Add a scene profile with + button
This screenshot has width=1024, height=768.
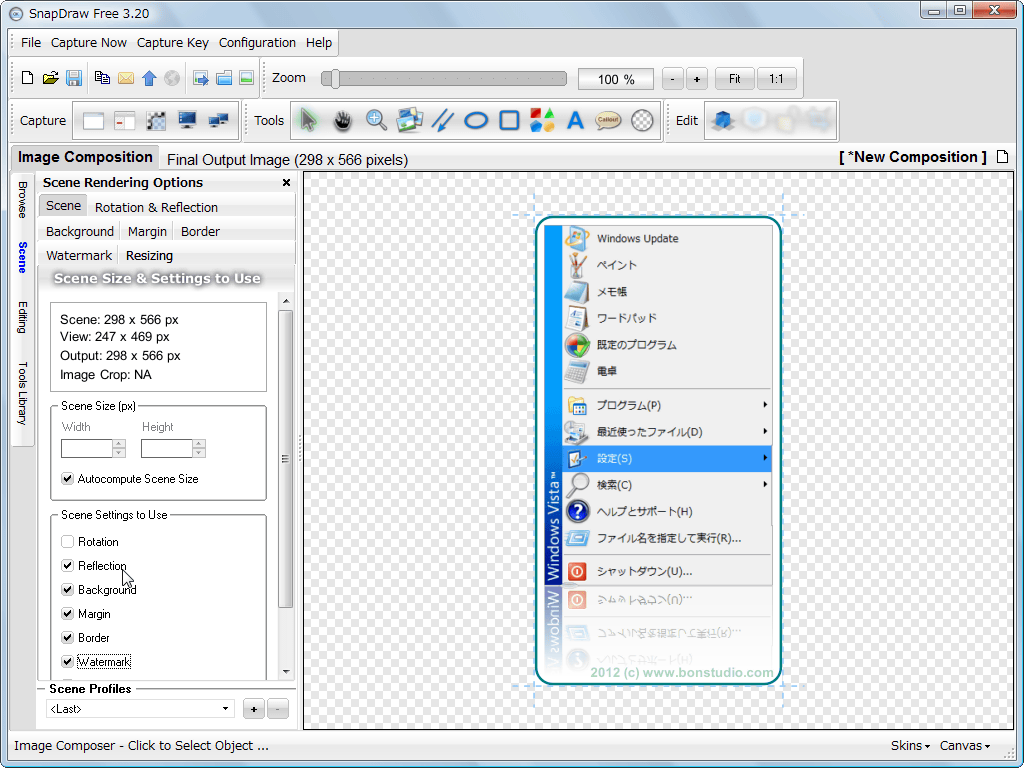click(x=253, y=709)
